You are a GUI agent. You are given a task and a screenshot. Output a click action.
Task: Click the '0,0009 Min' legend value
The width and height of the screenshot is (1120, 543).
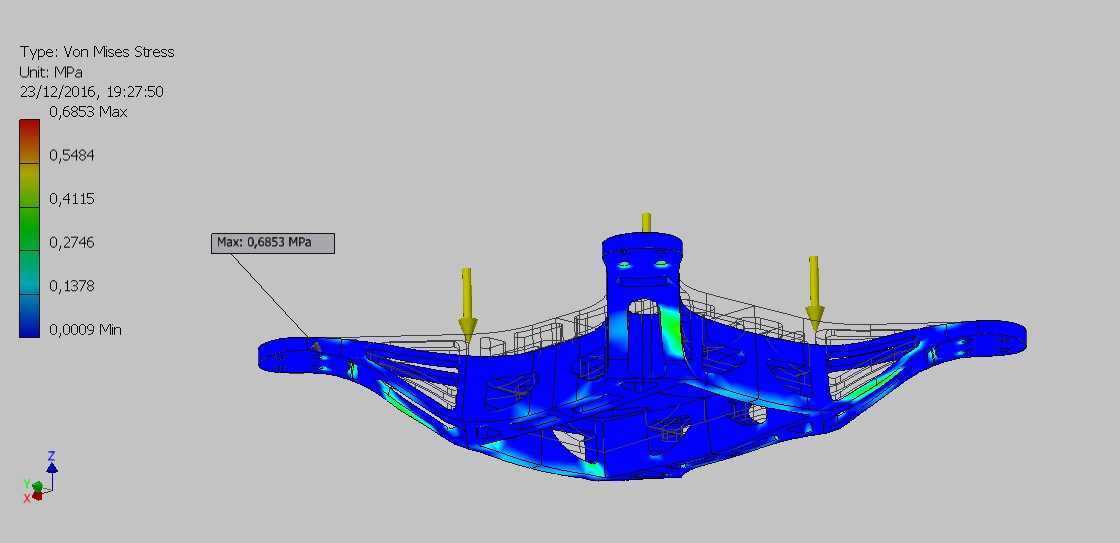85,330
